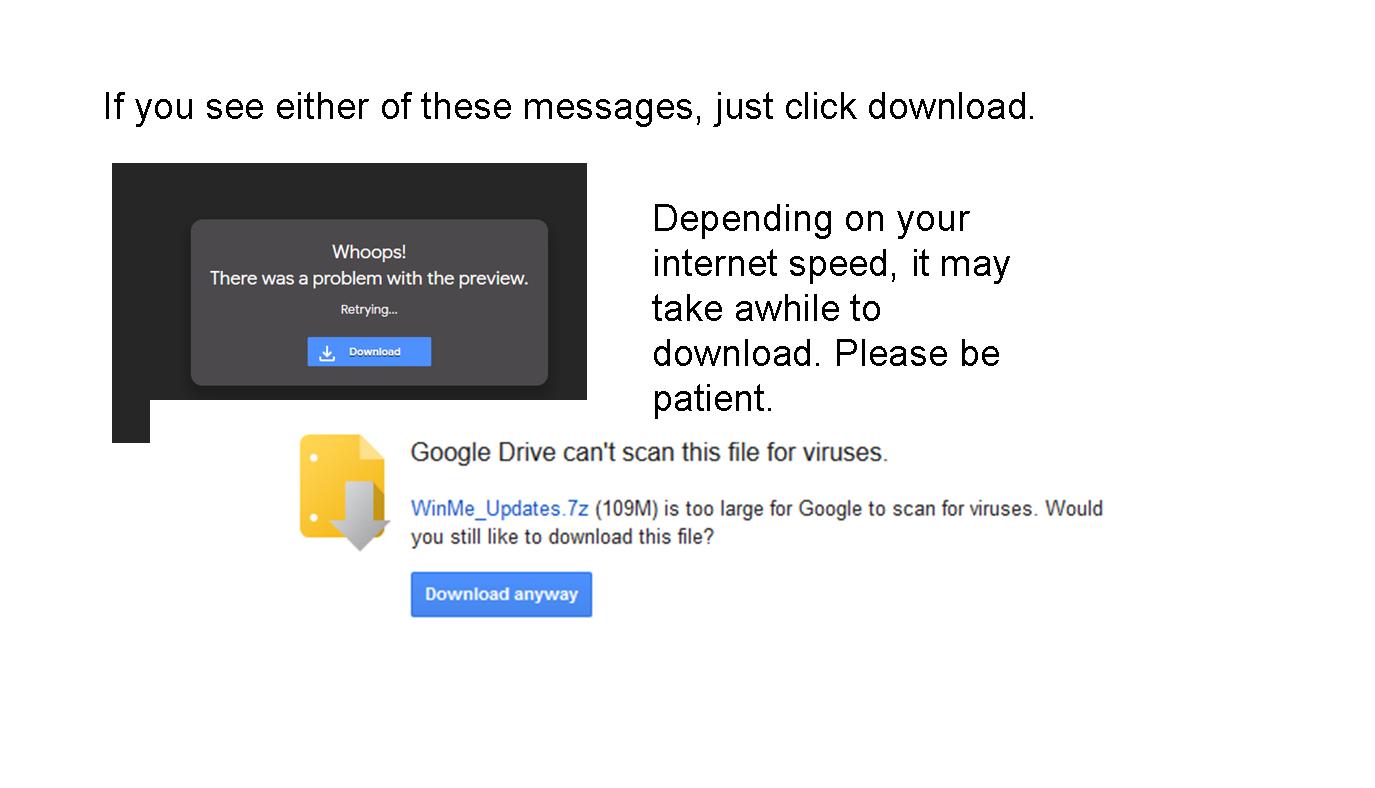Click the 'can't scan this file for viruses' heading
Image resolution: width=1375 pixels, height=788 pixels.
(649, 452)
